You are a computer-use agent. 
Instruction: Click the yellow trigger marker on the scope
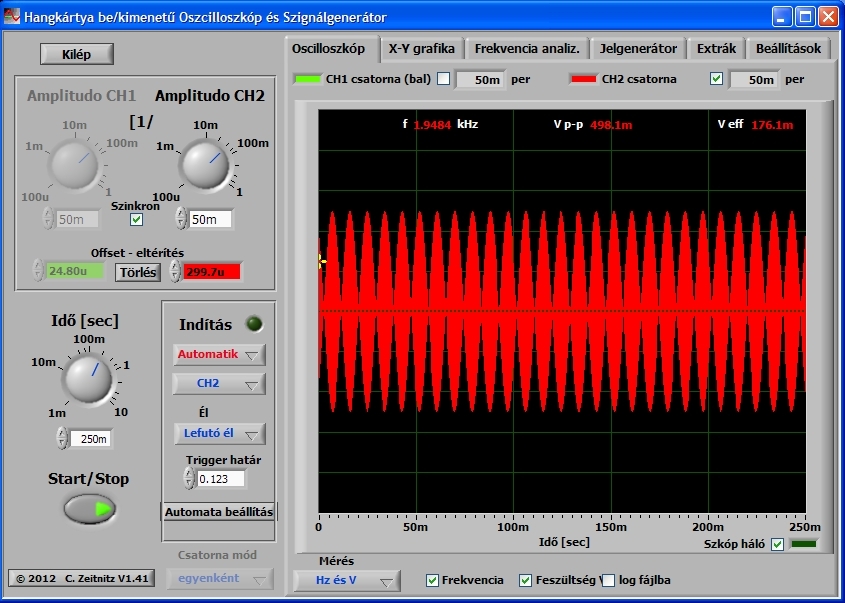pyautogui.click(x=321, y=261)
